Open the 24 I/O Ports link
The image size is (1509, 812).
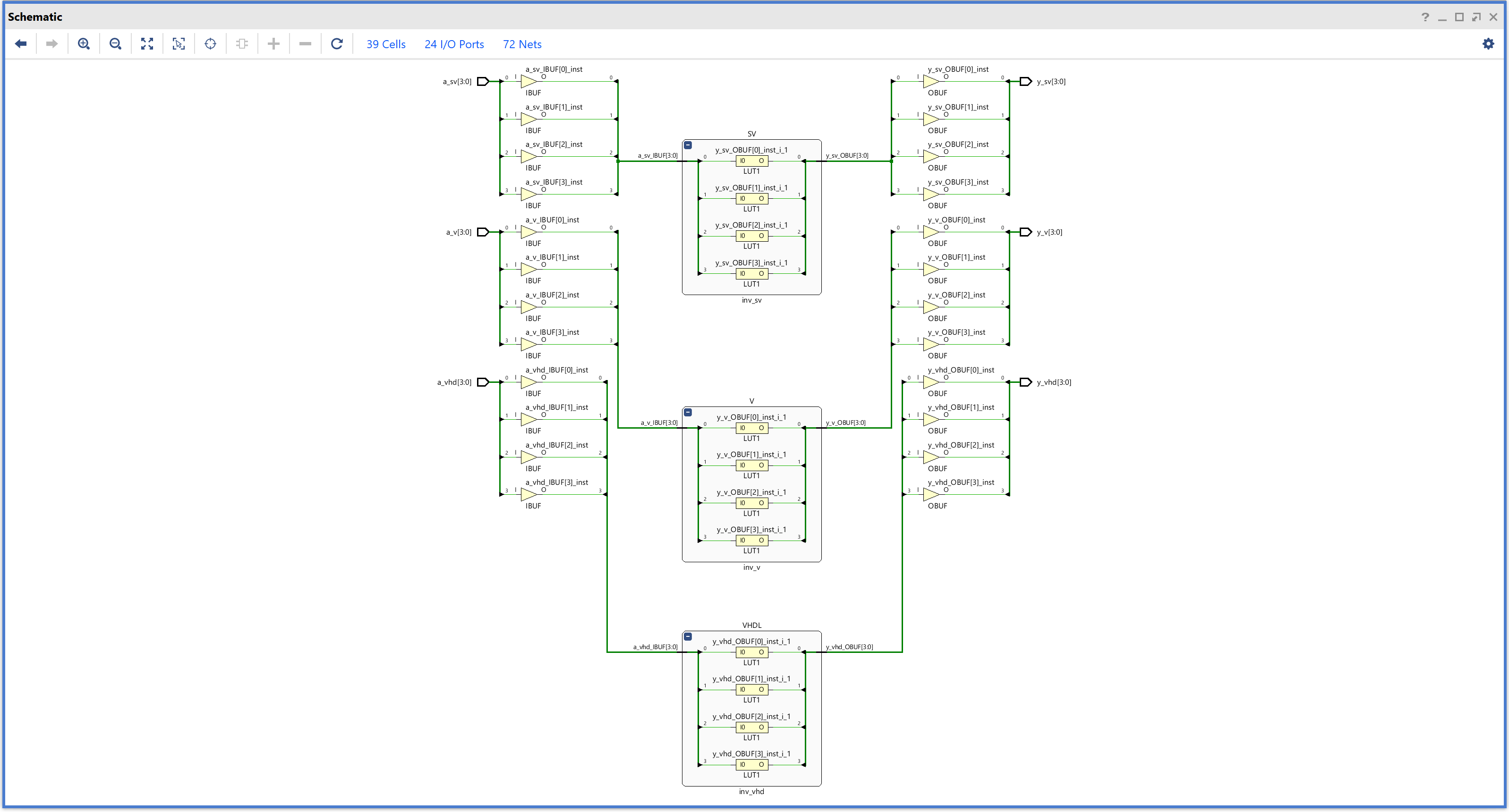(x=454, y=44)
